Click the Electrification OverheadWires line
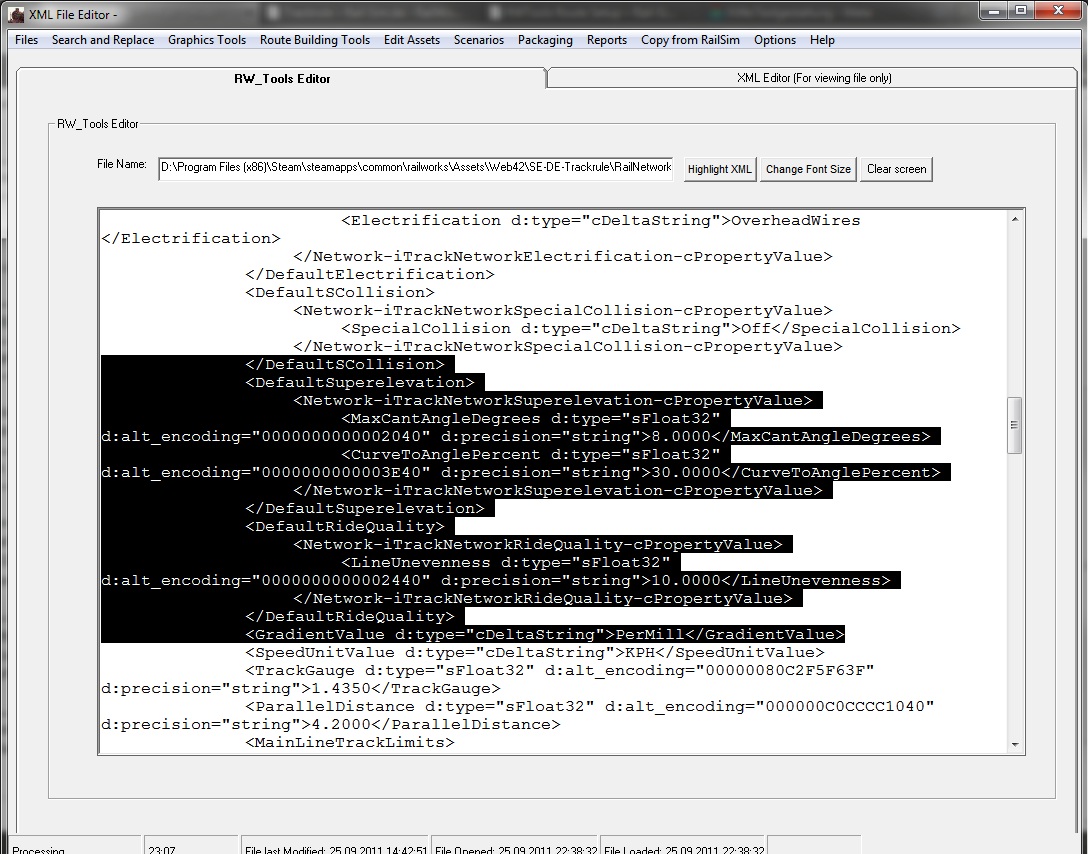The height and width of the screenshot is (854, 1088). (x=601, y=221)
